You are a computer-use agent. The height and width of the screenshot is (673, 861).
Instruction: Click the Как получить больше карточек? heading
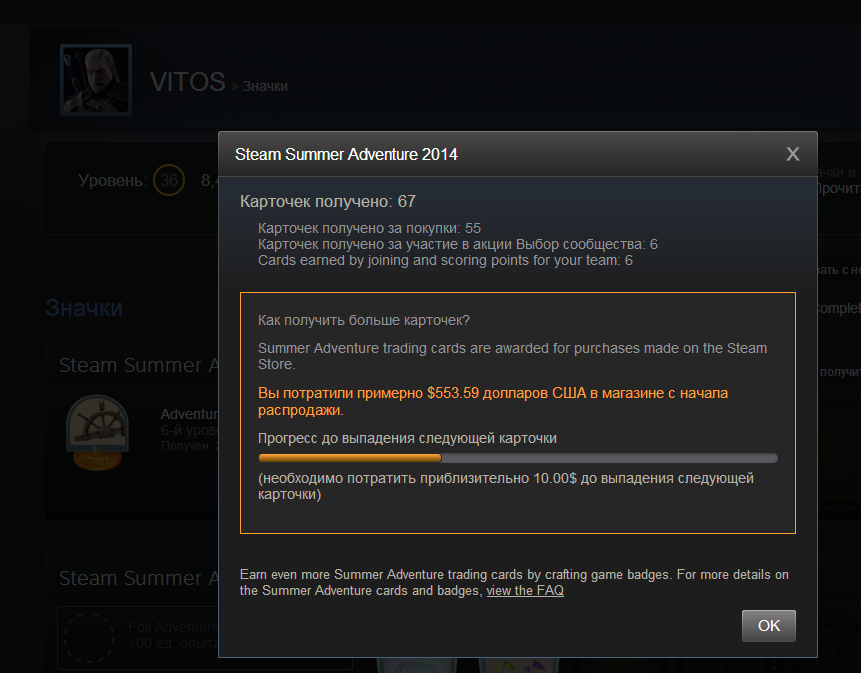coord(364,321)
